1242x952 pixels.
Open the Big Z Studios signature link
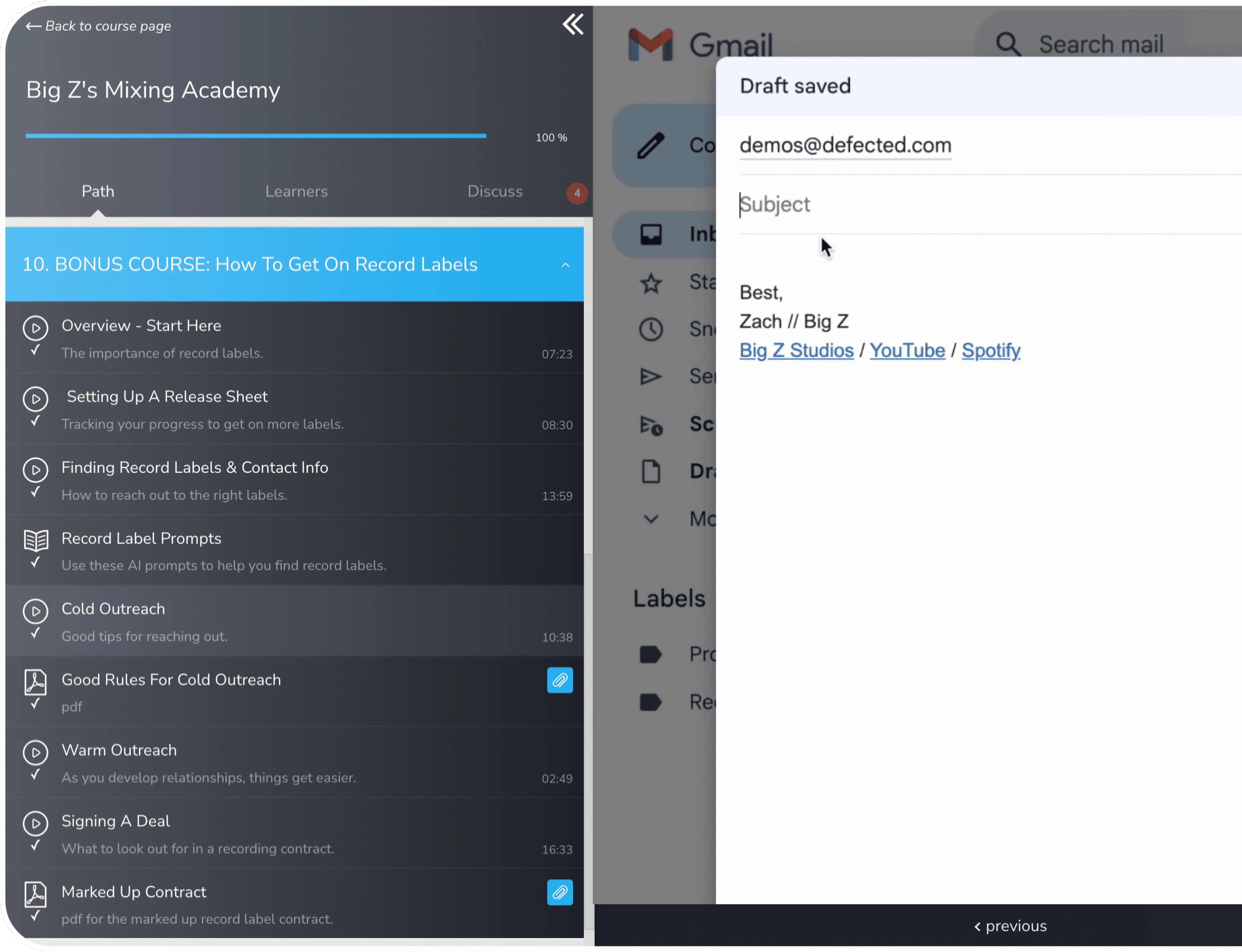pos(796,351)
